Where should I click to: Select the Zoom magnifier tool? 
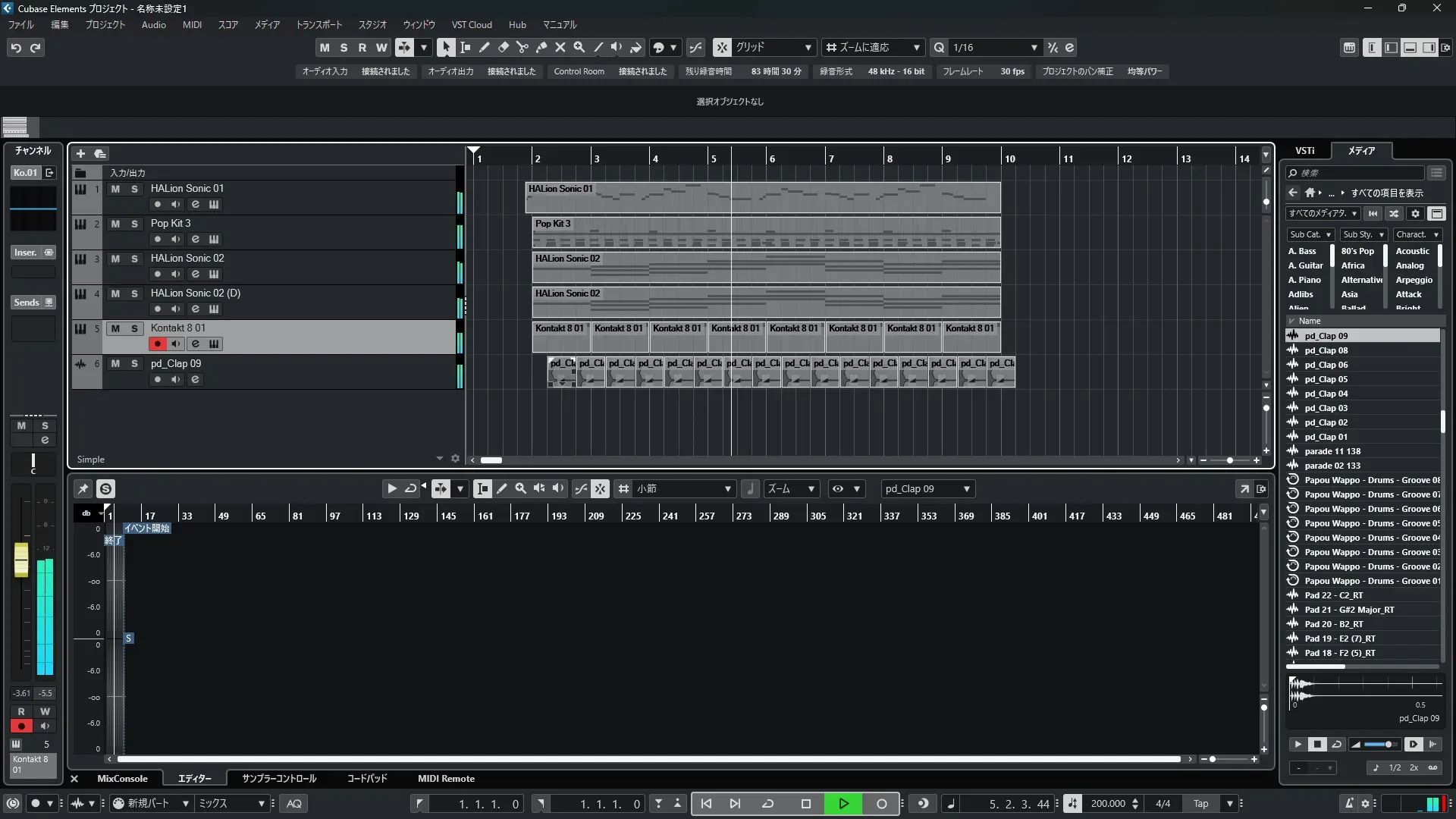pos(579,48)
